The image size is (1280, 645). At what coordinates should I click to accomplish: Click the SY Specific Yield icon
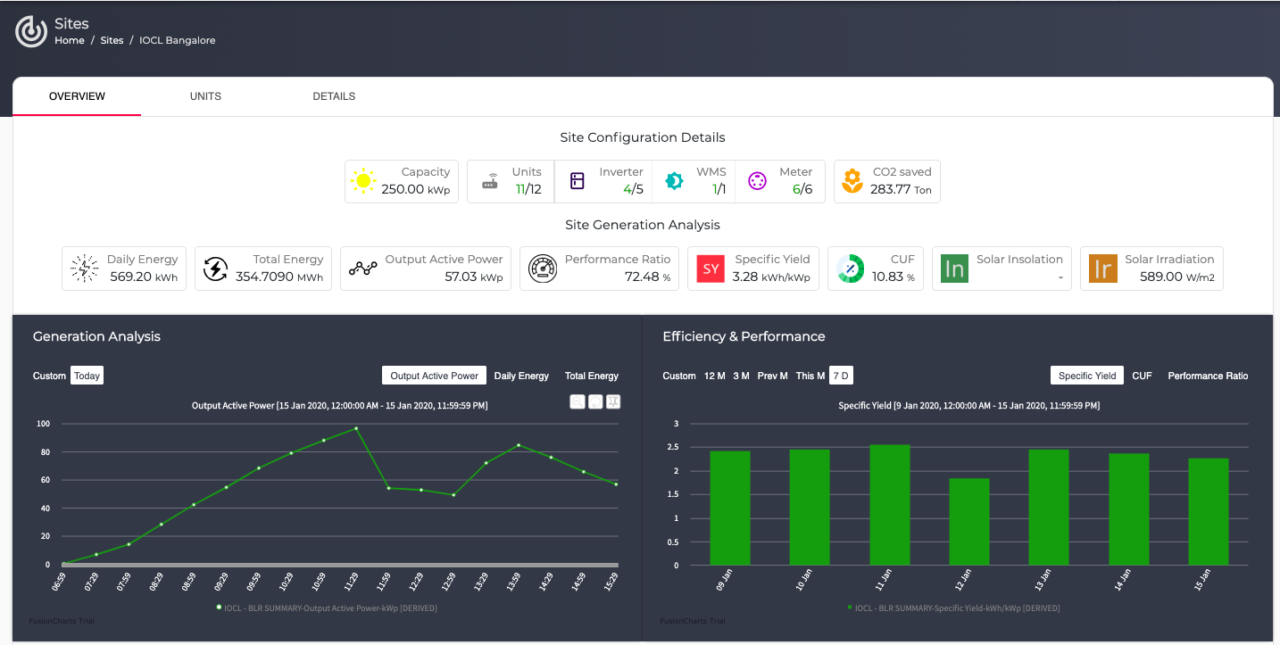click(710, 268)
